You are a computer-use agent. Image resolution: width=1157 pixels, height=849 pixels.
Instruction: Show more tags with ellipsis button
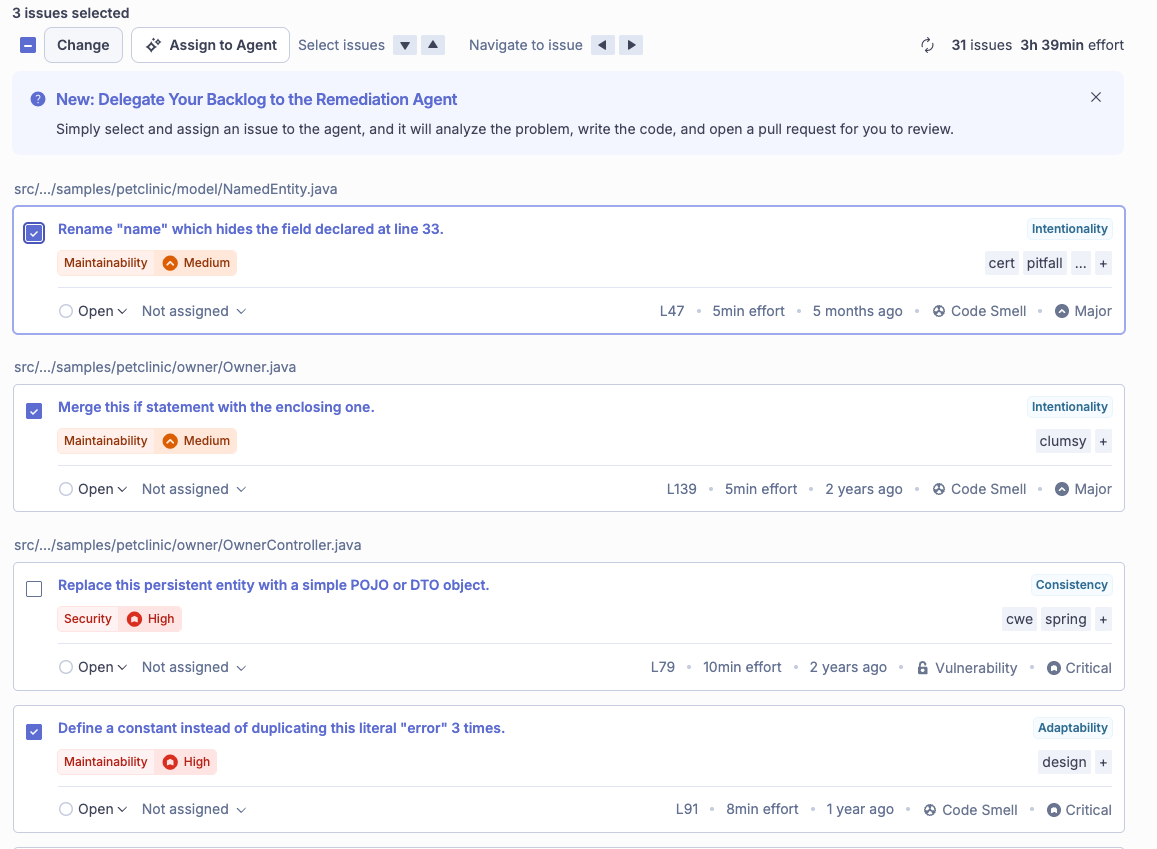[1080, 264]
